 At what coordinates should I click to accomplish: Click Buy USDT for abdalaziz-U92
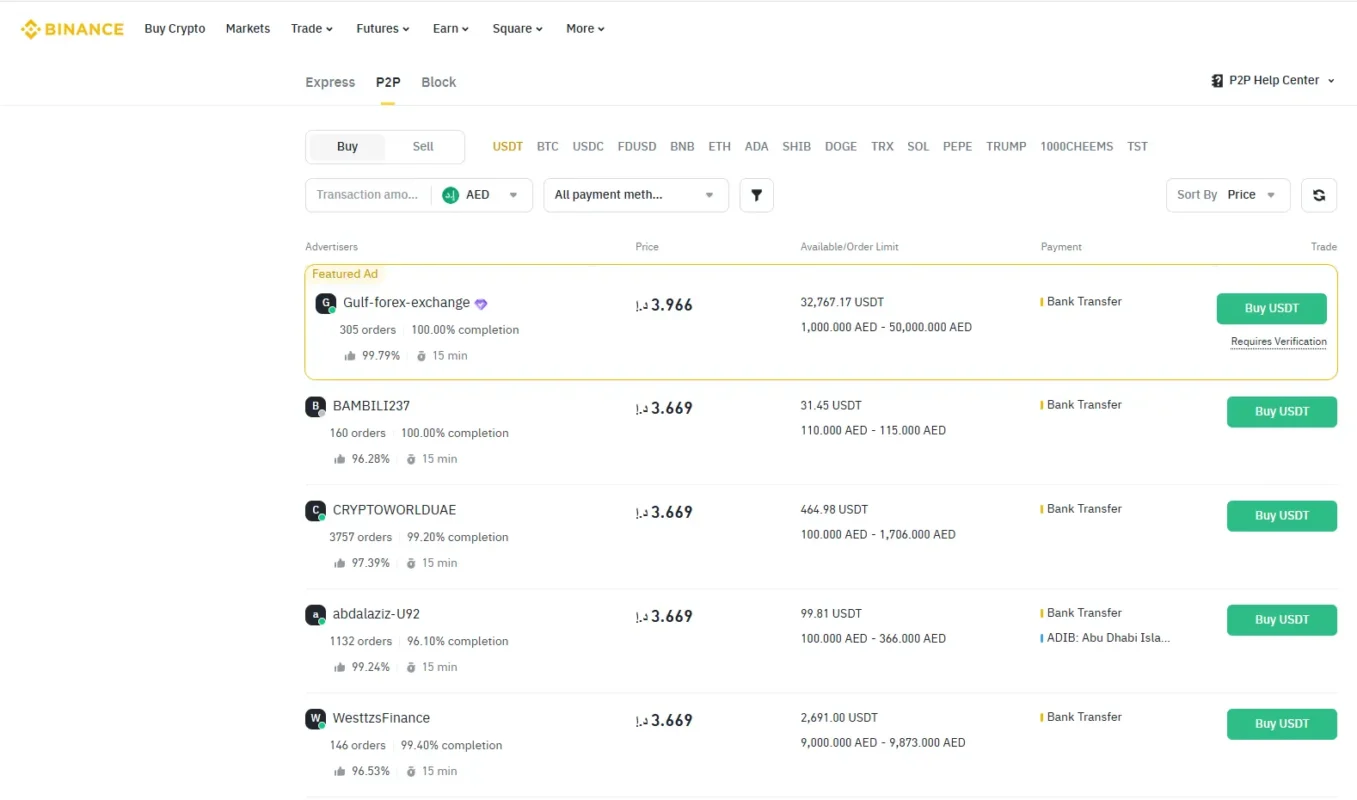pos(1282,620)
